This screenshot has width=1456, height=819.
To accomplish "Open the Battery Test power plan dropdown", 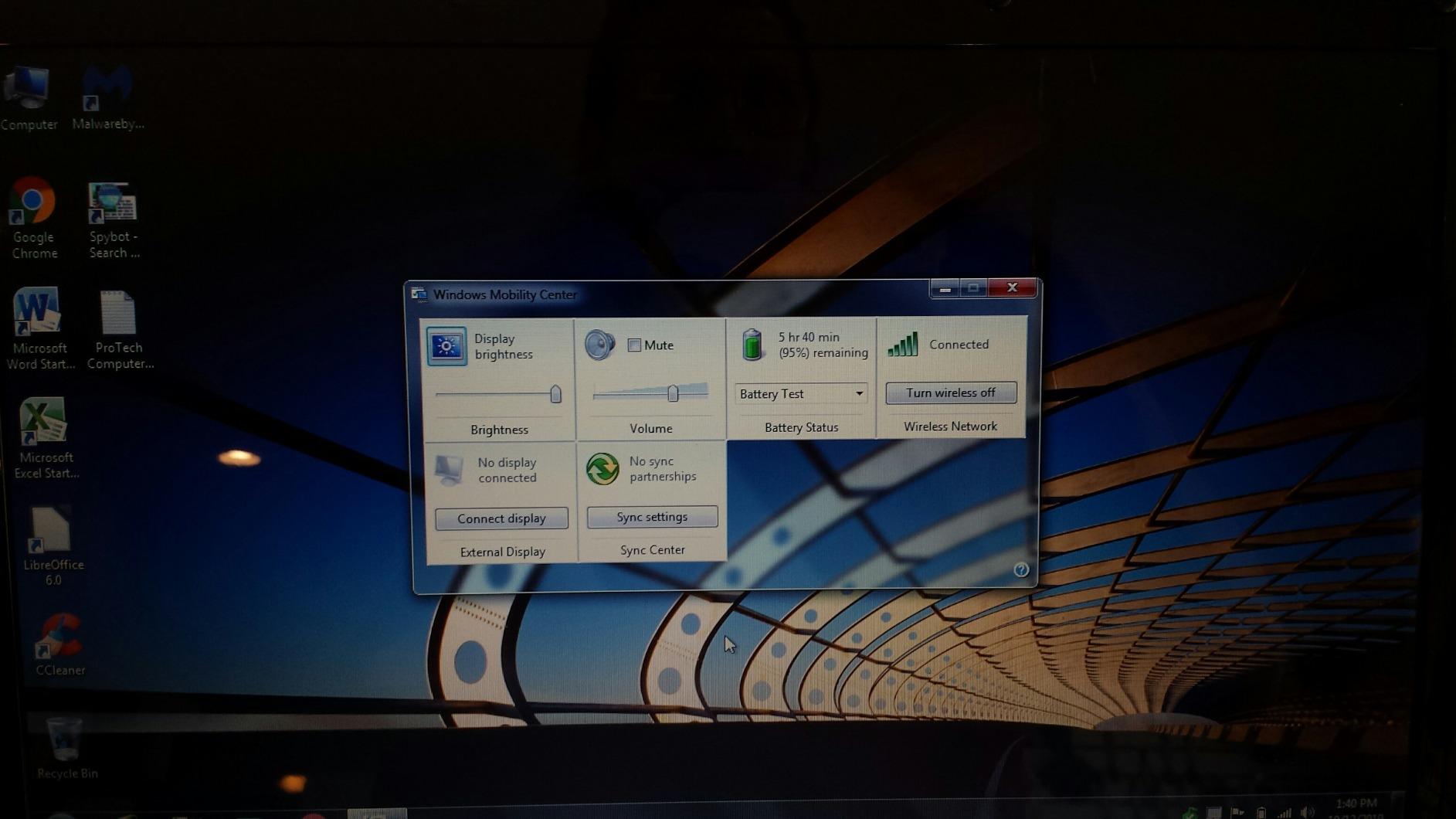I will point(801,394).
